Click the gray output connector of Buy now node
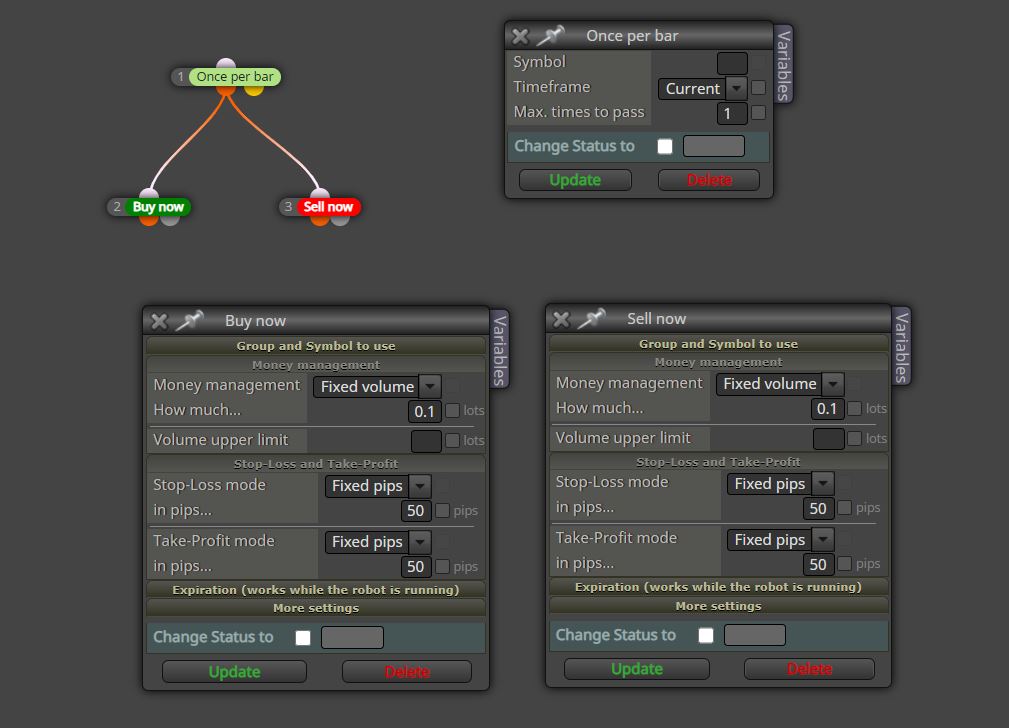Screen dimensions: 1009x728 170,220
